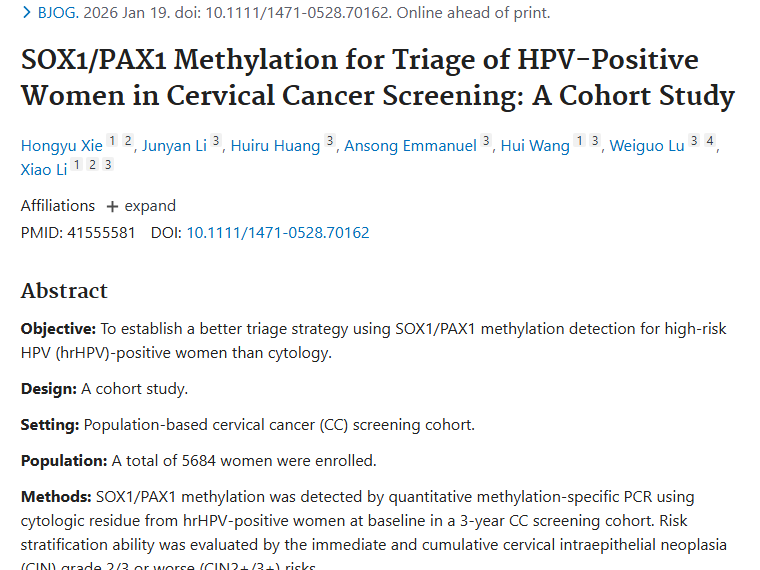Click affiliation superscript 2 after Hongyu Xie

127,141
